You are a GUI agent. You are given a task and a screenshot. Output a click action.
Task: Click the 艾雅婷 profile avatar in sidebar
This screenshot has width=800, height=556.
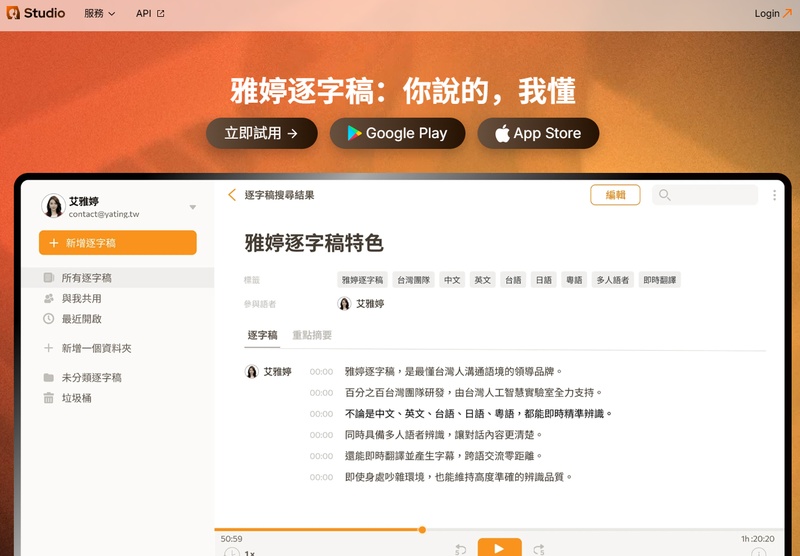tap(54, 206)
